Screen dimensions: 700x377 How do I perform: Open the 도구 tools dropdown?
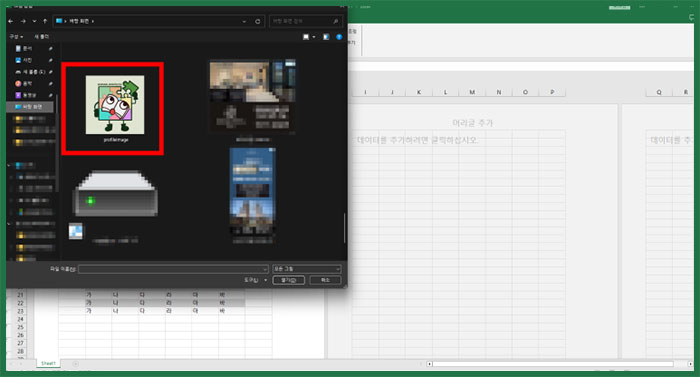255,280
